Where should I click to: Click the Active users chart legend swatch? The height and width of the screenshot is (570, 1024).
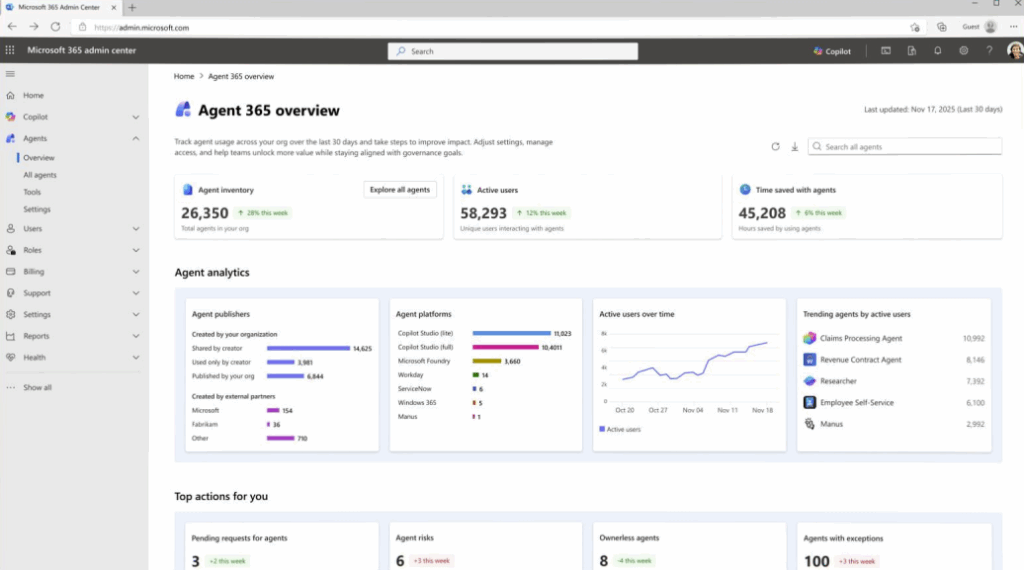(602, 429)
